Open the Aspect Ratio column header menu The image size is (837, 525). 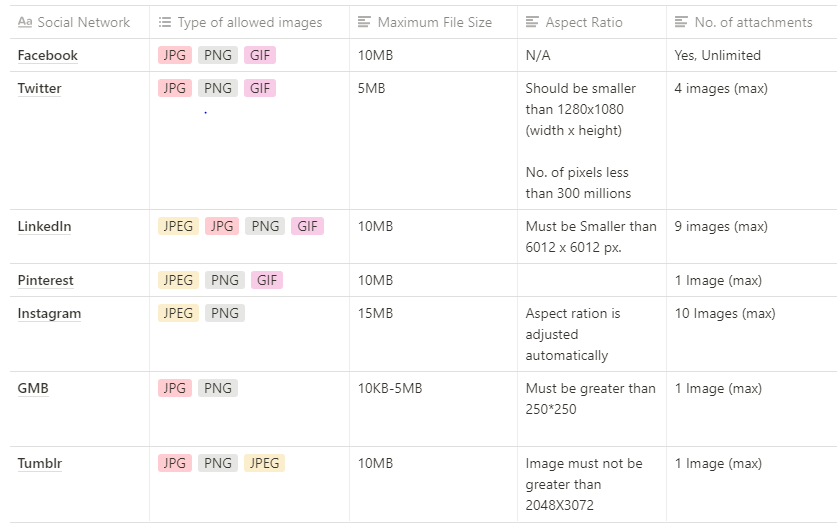pos(592,22)
